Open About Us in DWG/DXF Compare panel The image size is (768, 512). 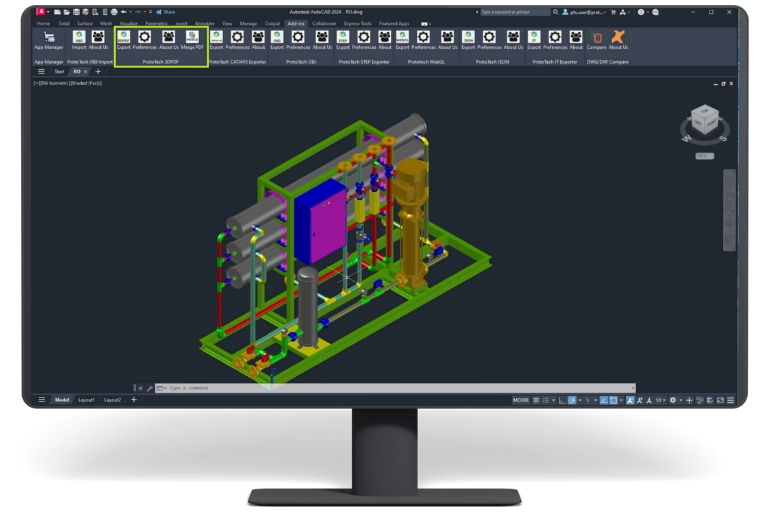618,40
